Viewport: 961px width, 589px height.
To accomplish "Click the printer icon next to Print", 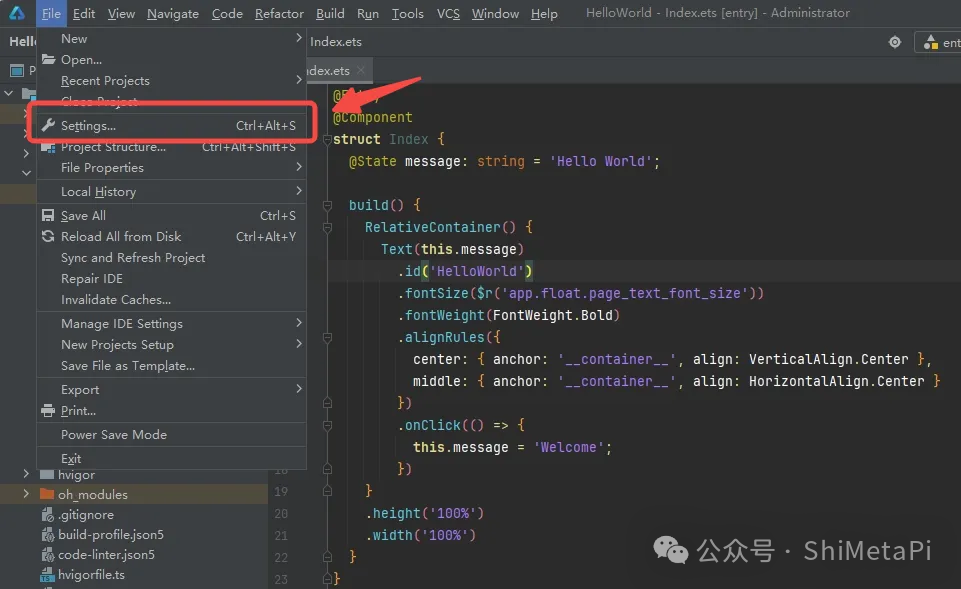I will coord(48,411).
